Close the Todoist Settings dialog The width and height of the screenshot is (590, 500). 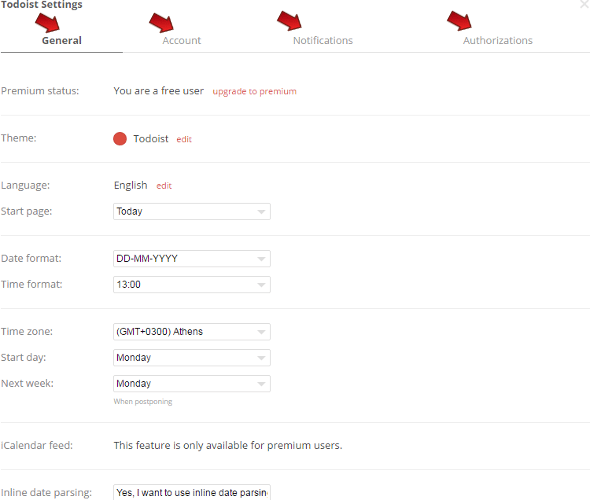585,5
